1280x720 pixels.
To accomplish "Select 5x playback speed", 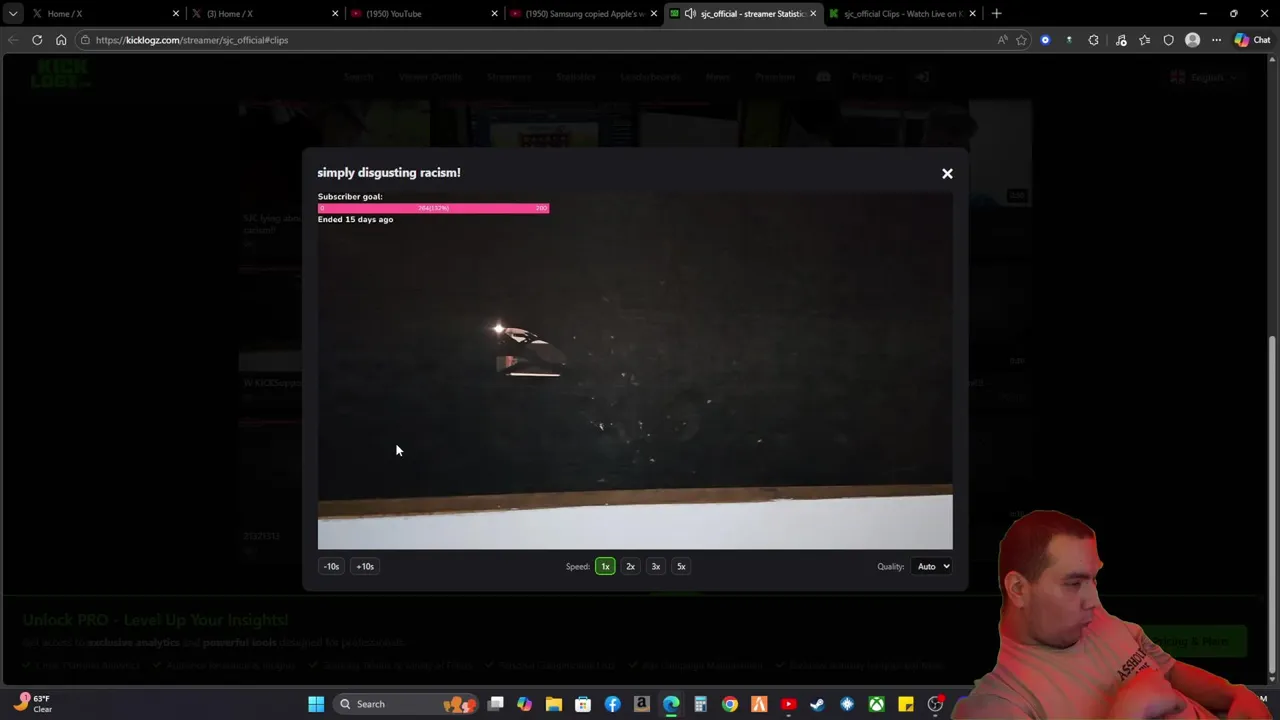I will coord(681,566).
